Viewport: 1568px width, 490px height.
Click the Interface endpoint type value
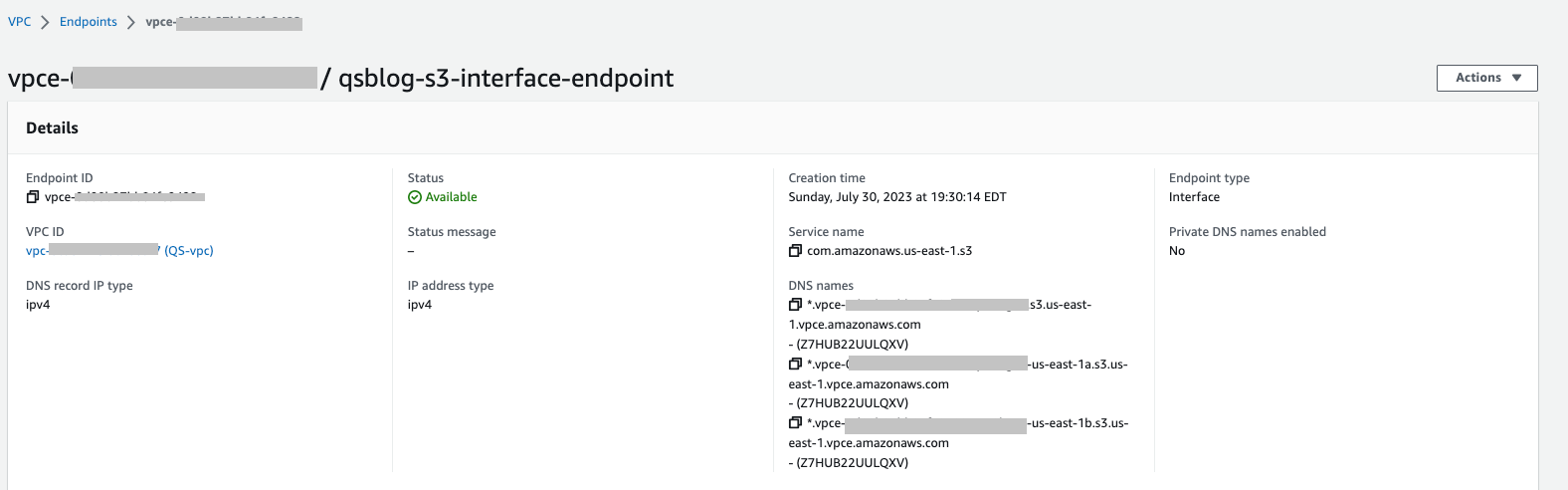[x=1194, y=197]
